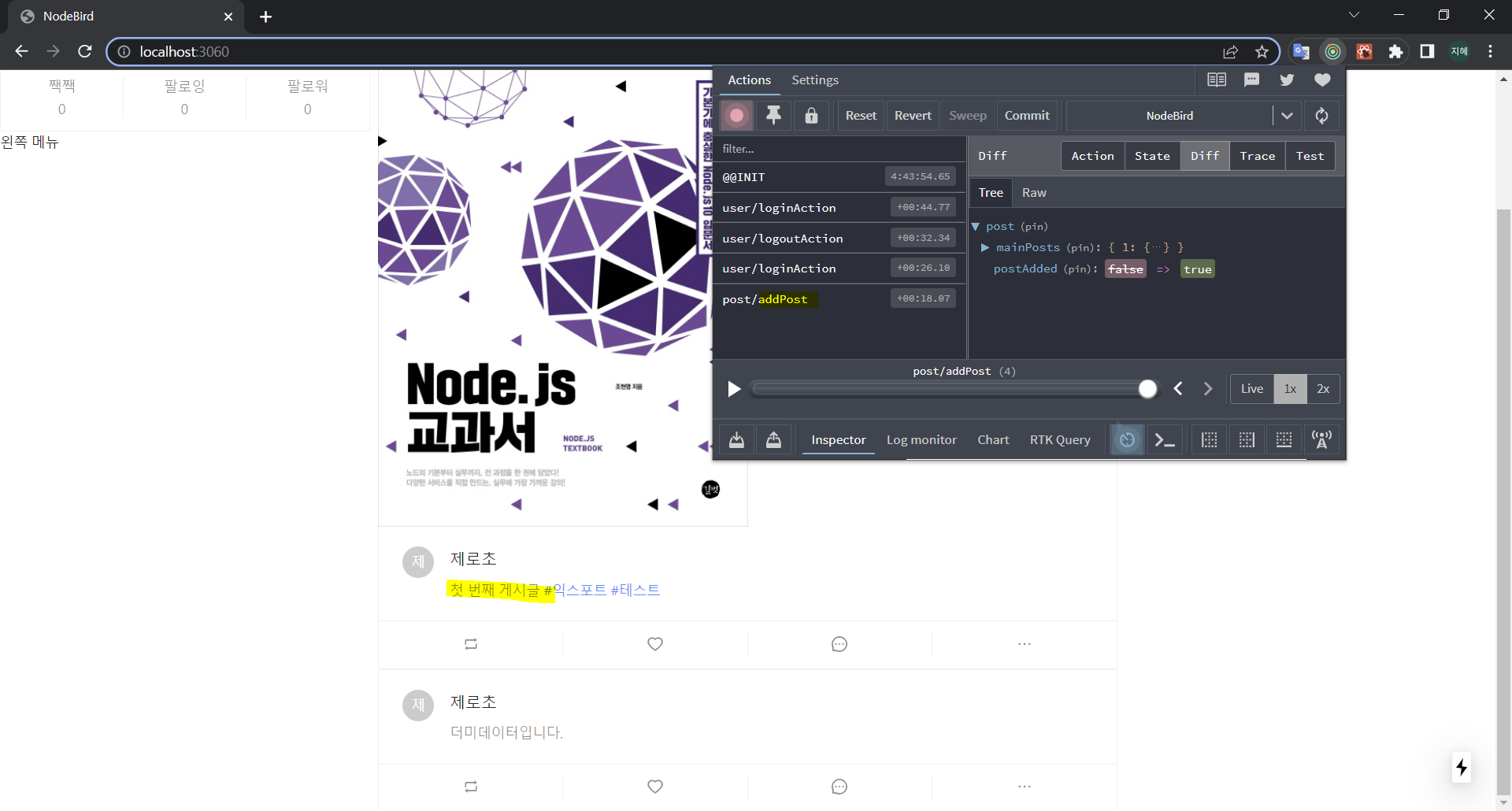The image size is (1512, 811).
Task: Bookmark this page with the star icon
Action: pyautogui.click(x=1262, y=52)
